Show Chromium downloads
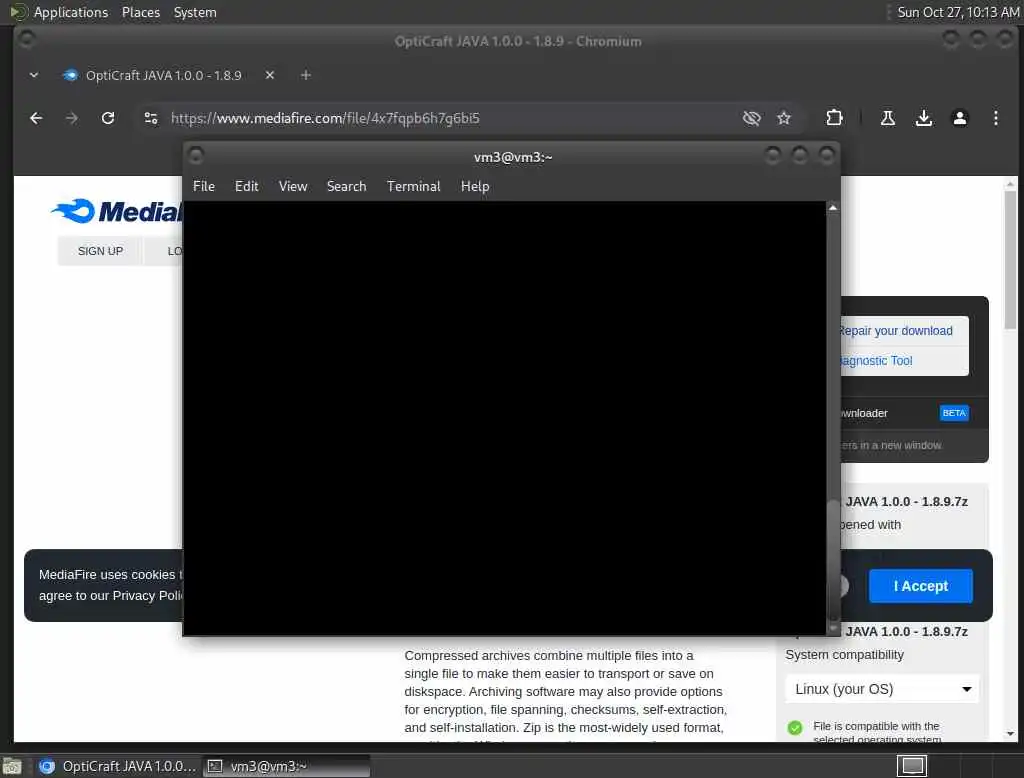The height and width of the screenshot is (778, 1024). [923, 118]
